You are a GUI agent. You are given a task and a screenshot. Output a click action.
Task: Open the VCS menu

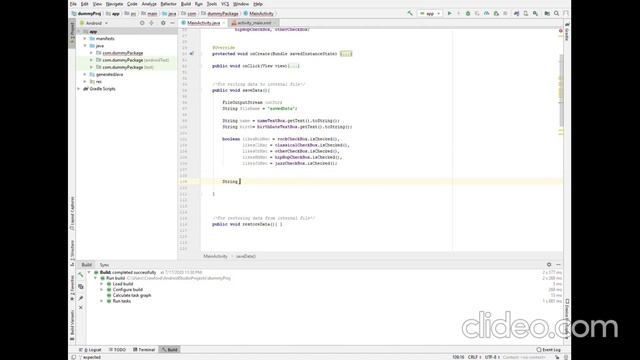225,4
